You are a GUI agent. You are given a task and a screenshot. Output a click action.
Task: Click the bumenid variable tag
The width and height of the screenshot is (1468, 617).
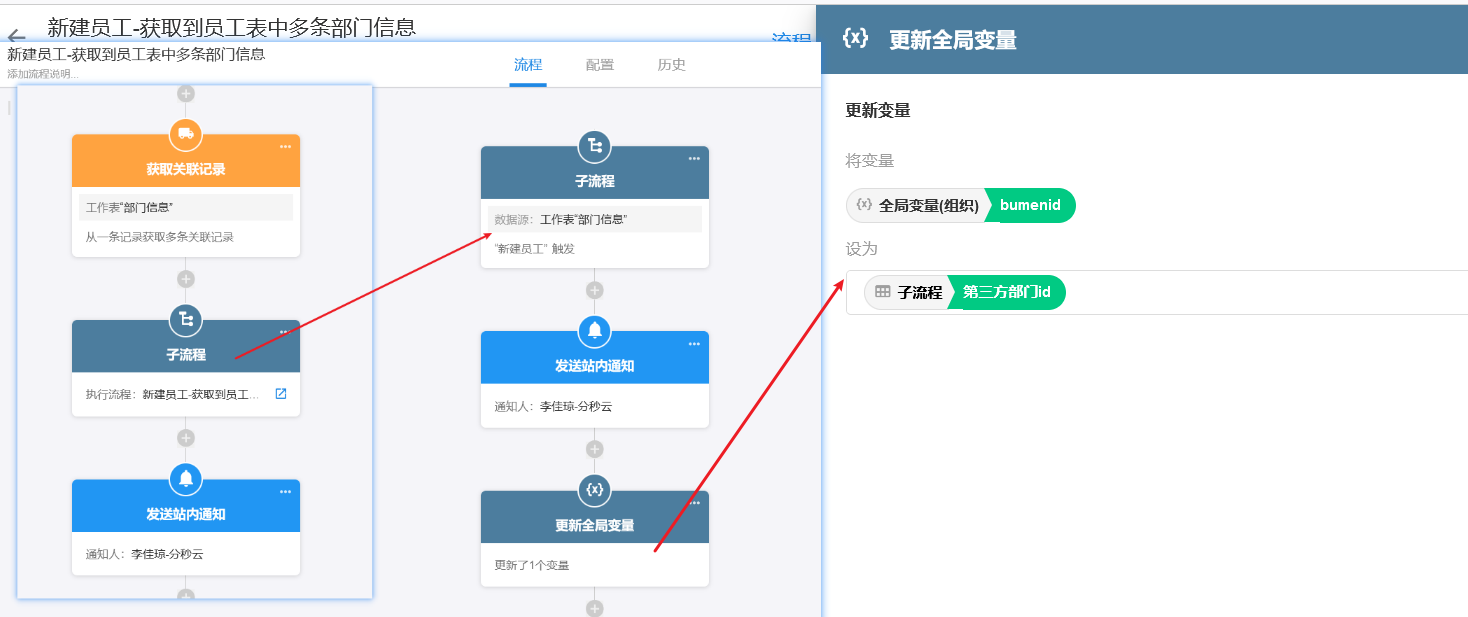[x=1030, y=205]
